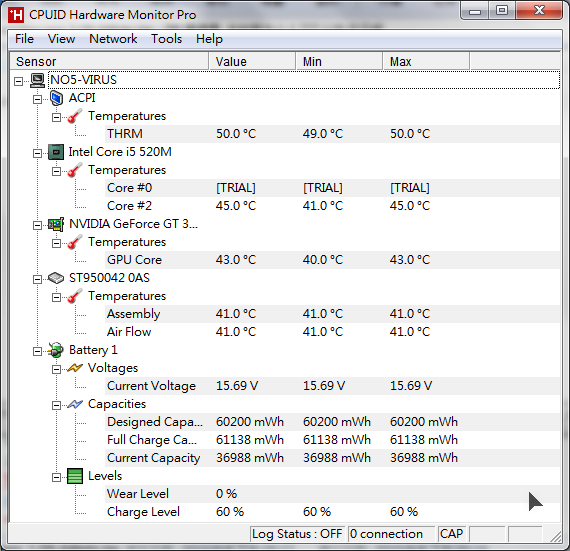Select the Air Flow row
Screen dimensions: 570x551
(x=332, y=332)
